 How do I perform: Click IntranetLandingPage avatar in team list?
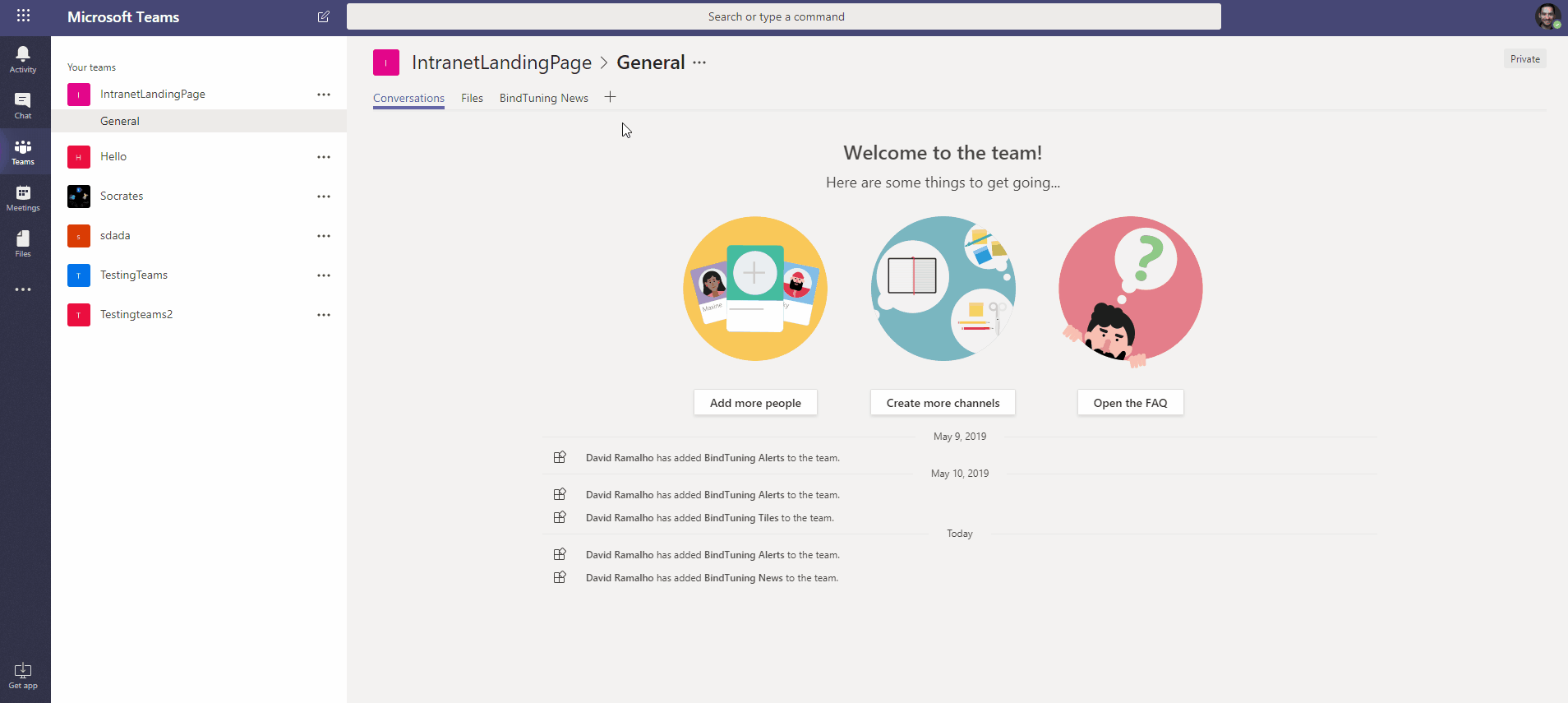(x=79, y=95)
